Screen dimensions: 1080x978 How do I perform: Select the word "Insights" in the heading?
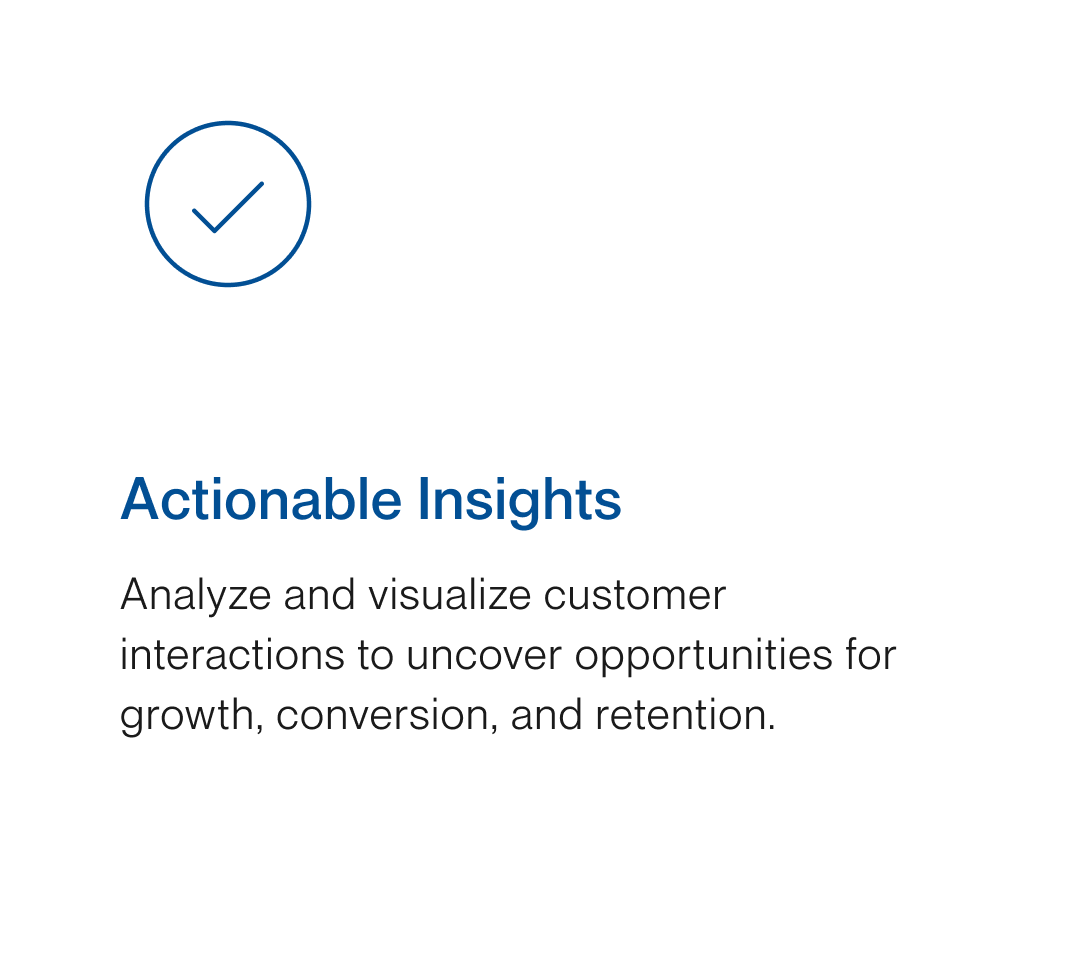click(520, 500)
